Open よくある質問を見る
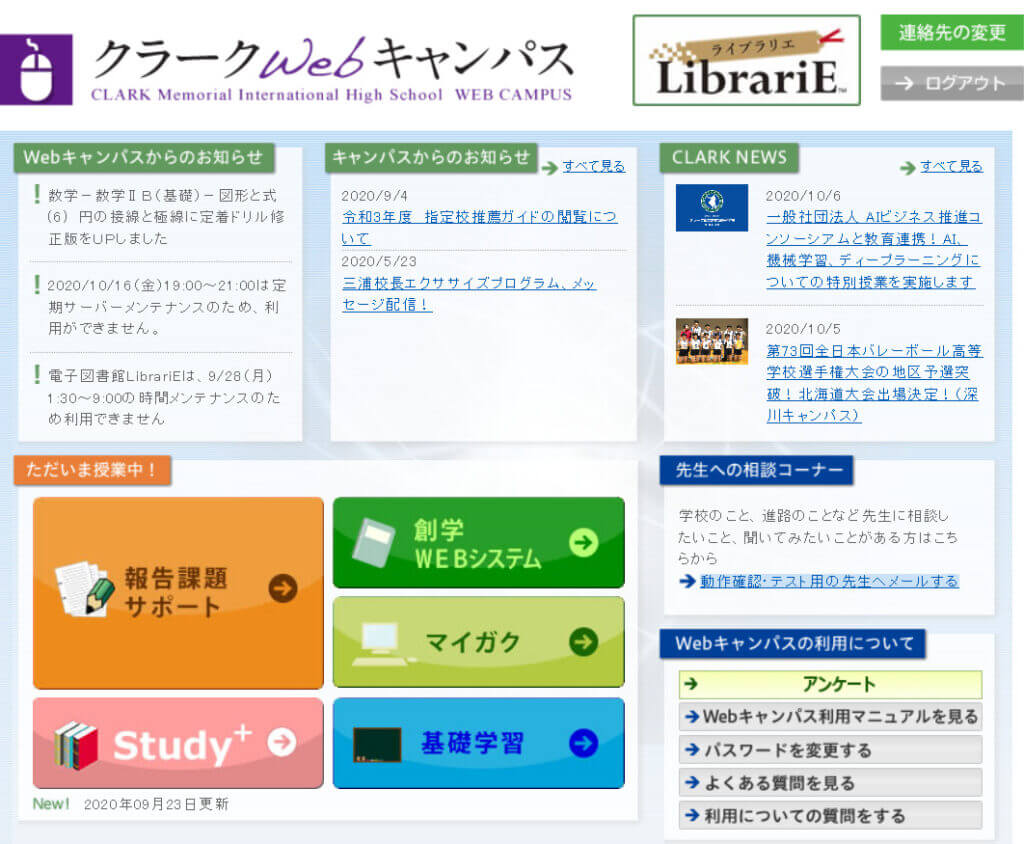 [830, 782]
